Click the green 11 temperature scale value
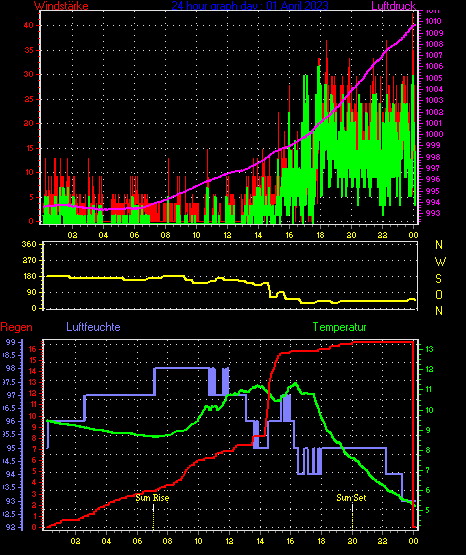Image resolution: width=466 pixels, height=555 pixels. [x=429, y=389]
